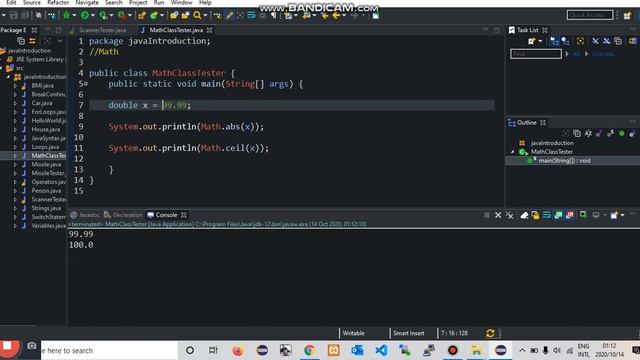The width and height of the screenshot is (640, 360).
Task: Create a new Java package
Action: point(142,16)
